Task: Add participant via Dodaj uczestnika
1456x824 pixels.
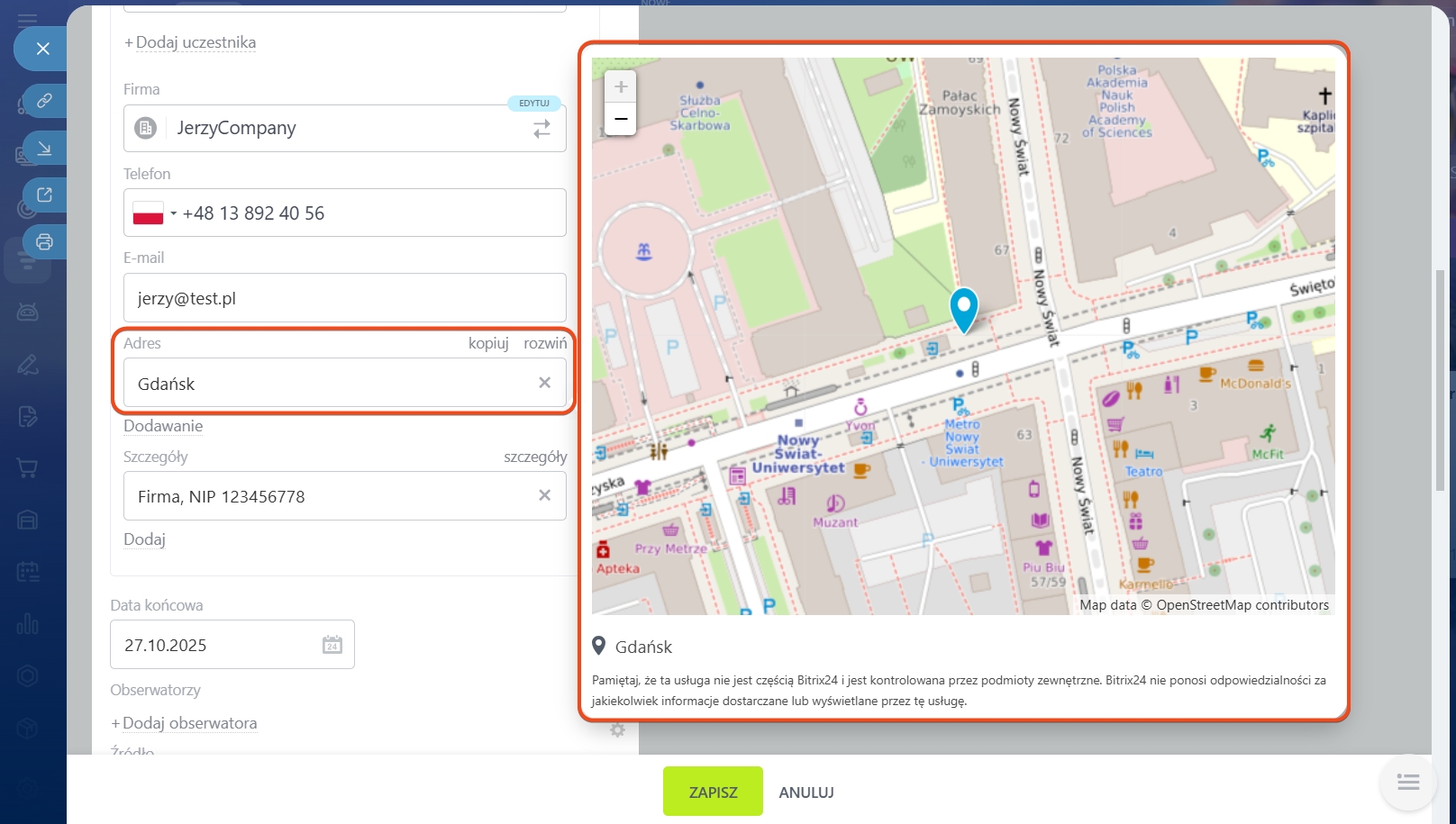Action: tap(190, 42)
